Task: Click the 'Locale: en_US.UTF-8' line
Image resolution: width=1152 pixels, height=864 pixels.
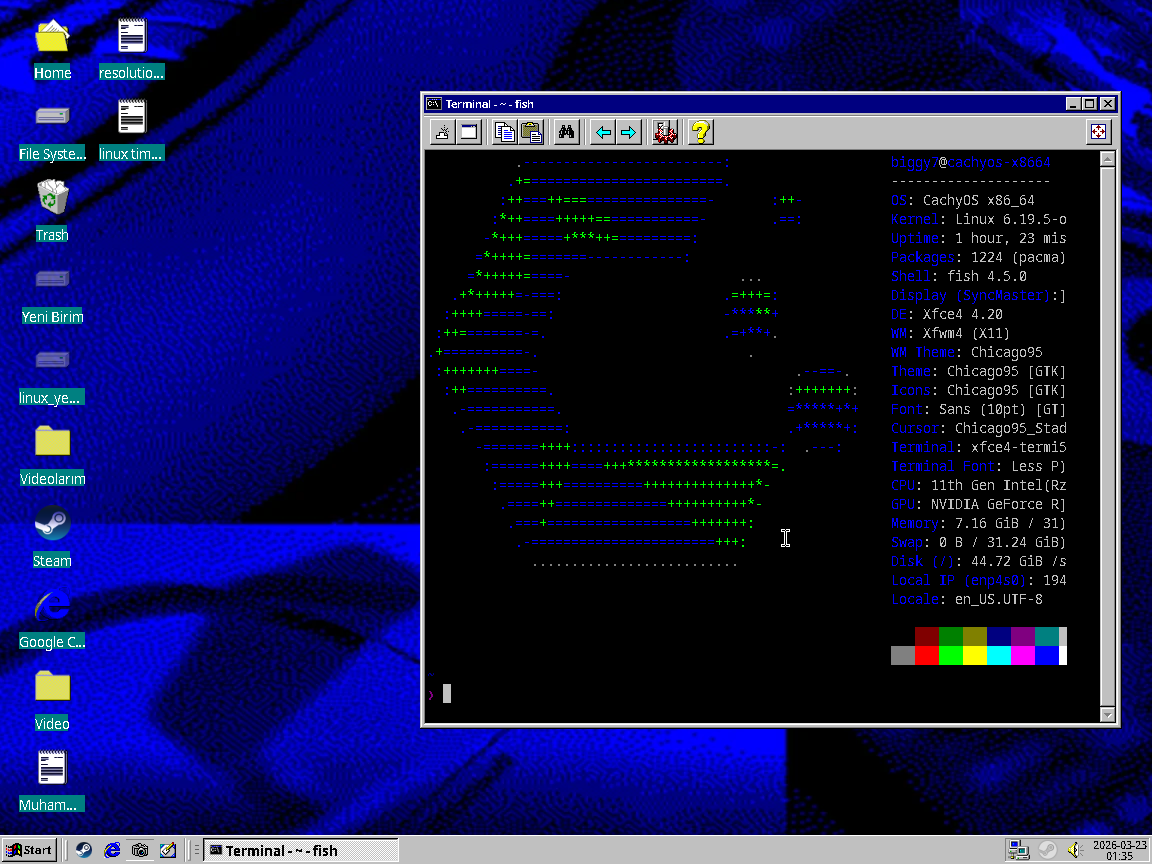Action: pyautogui.click(x=967, y=600)
